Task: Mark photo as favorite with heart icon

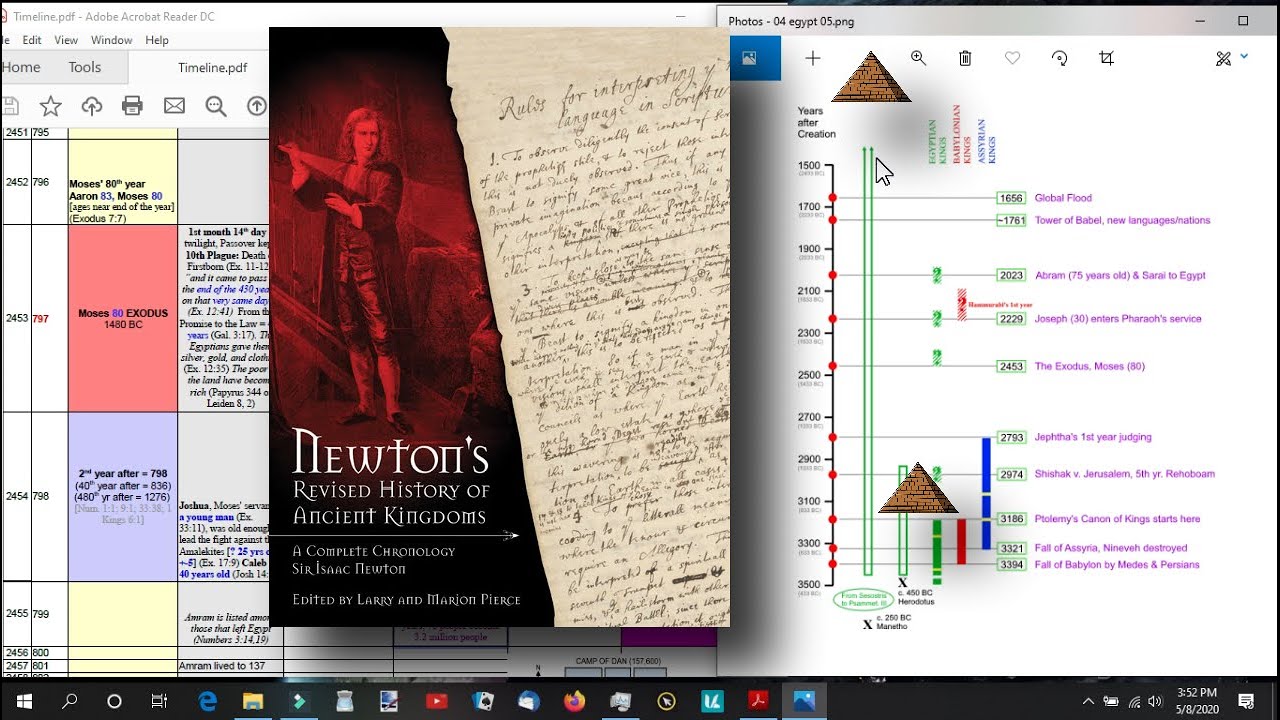Action: [x=1012, y=58]
